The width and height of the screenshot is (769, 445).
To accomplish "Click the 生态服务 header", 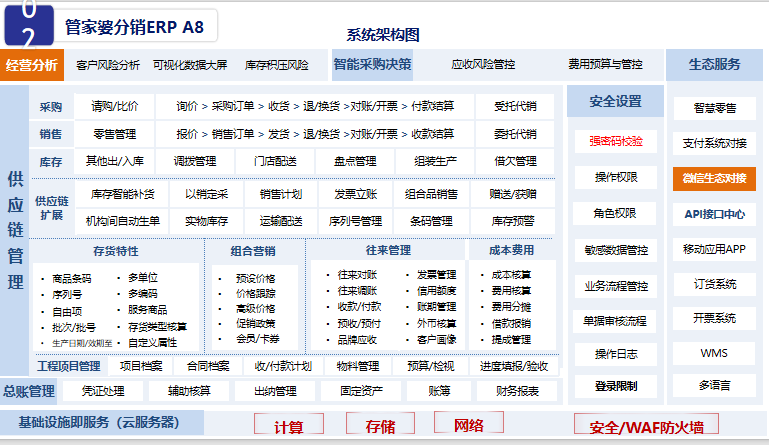I will (x=714, y=64).
